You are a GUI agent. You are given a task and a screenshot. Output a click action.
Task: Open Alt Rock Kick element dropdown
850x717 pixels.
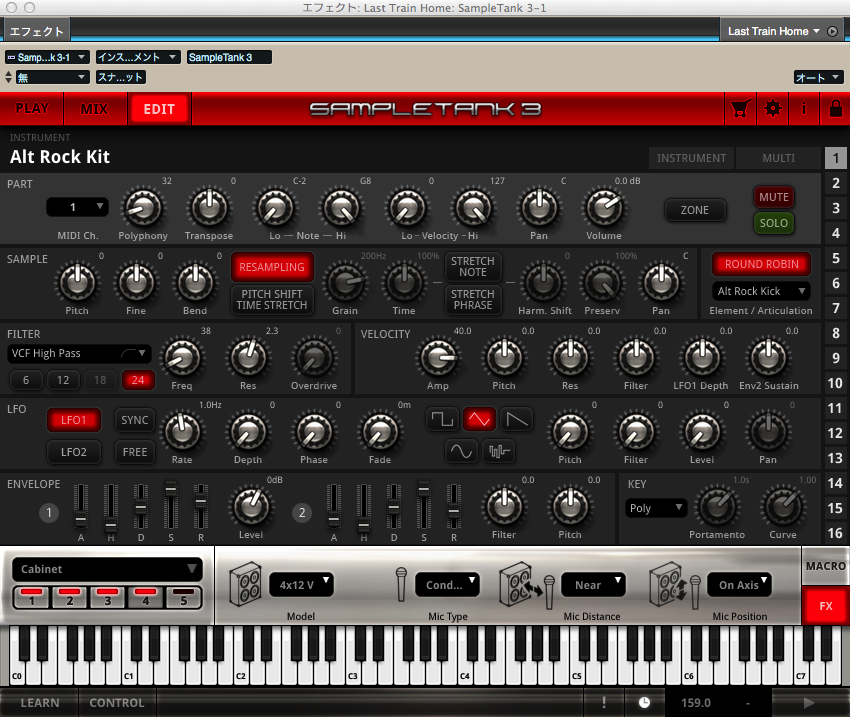click(x=761, y=291)
